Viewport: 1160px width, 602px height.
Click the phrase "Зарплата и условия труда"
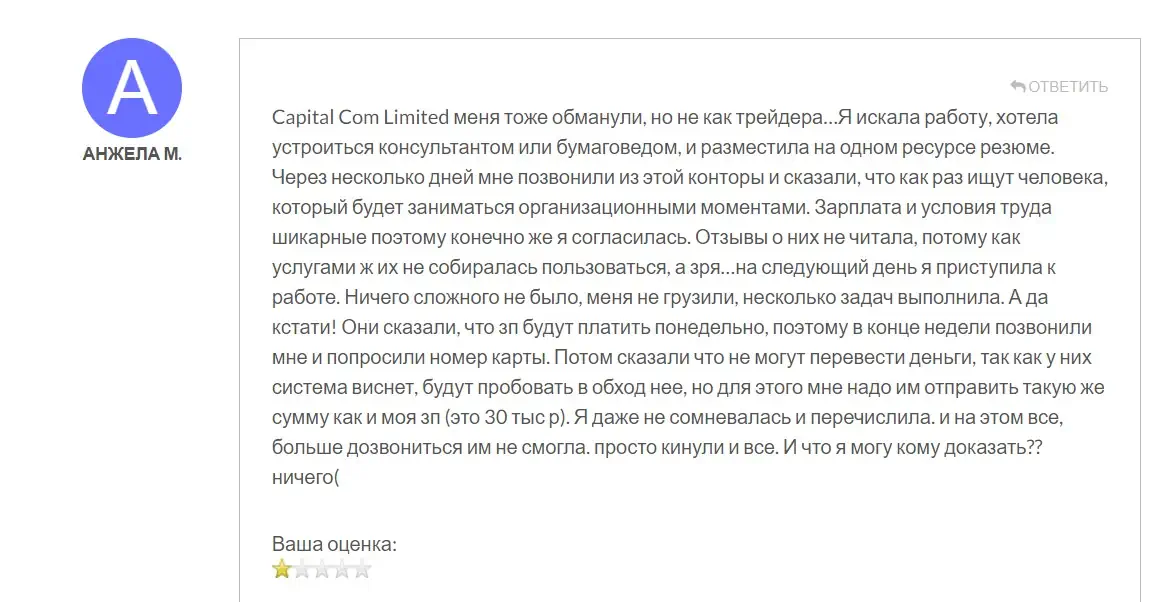pos(932,207)
